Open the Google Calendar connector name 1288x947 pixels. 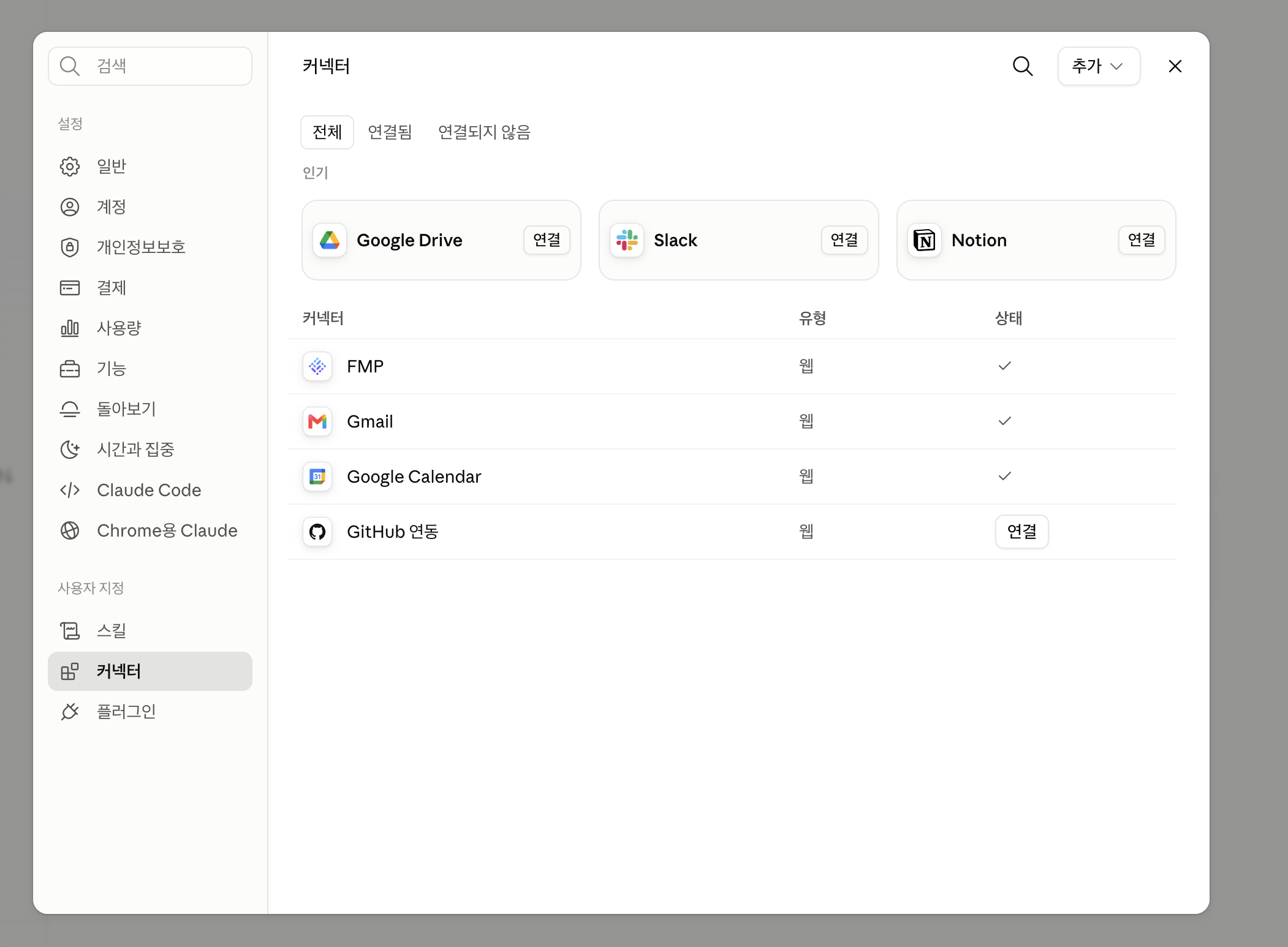(414, 477)
